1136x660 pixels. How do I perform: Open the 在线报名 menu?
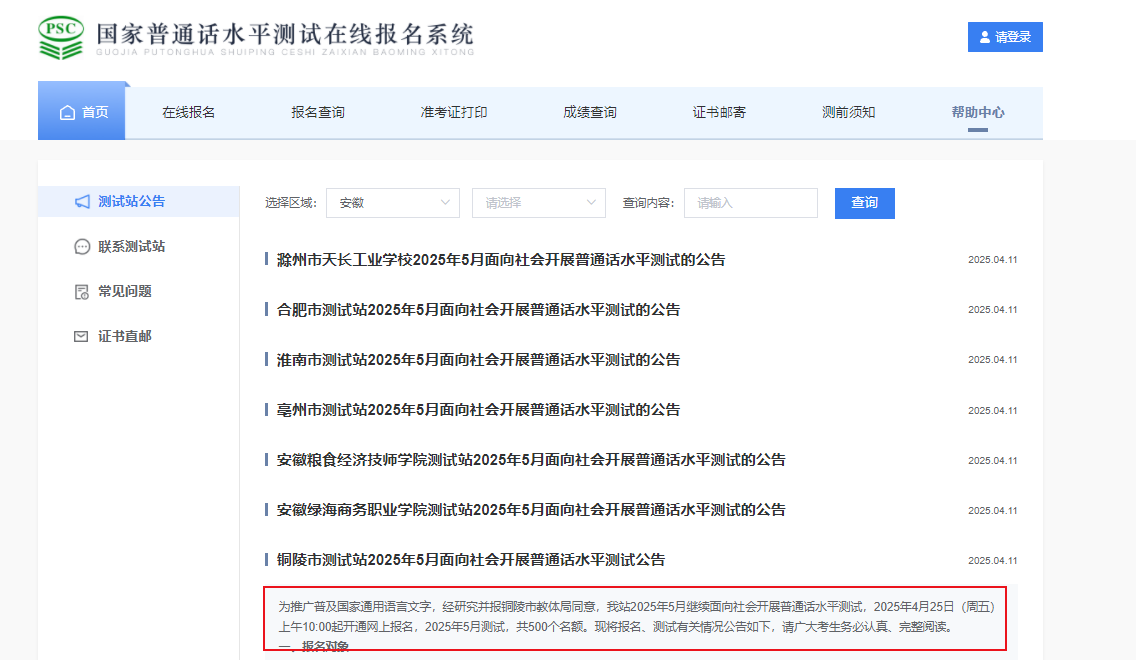[188, 112]
